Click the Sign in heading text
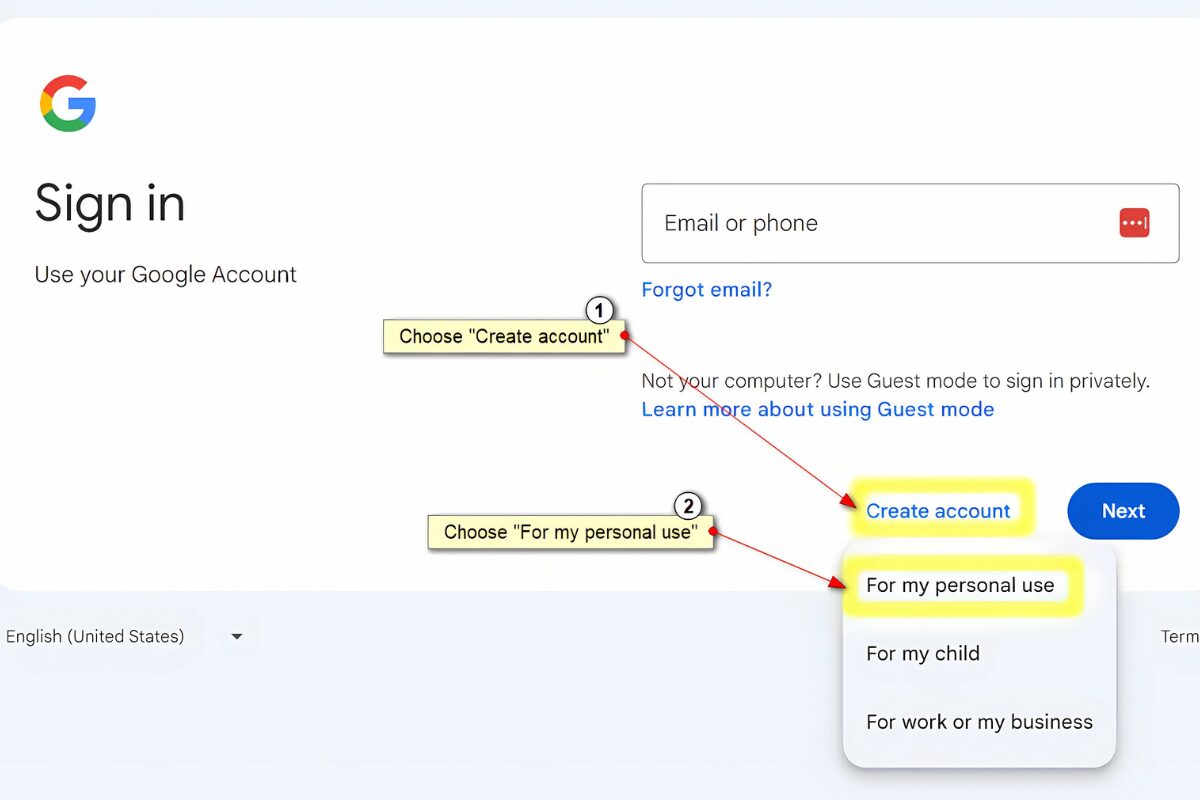 pyautogui.click(x=110, y=204)
